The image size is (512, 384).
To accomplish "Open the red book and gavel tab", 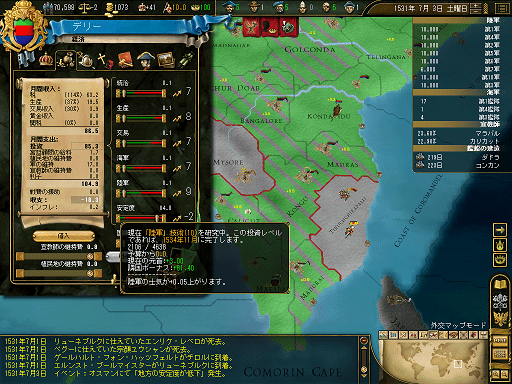I will point(125,60).
